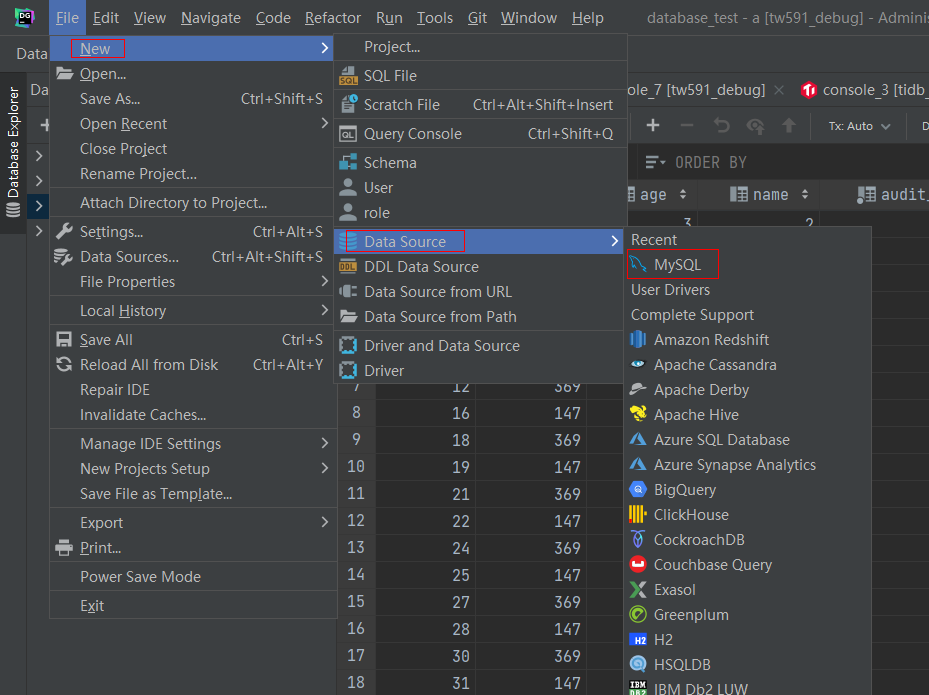Viewport: 929px width, 695px height.
Task: Select MySQL under Recent data sources
Action: [748, 264]
